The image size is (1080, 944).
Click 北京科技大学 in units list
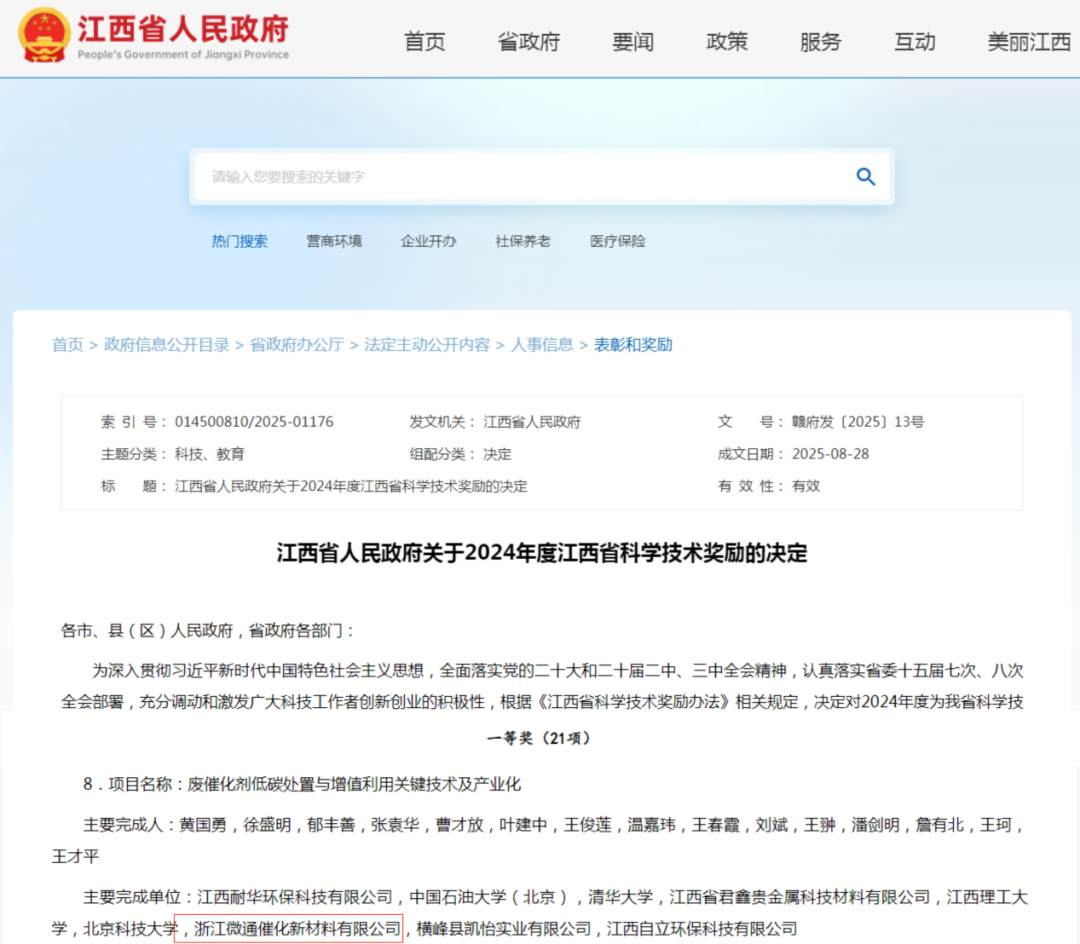(x=131, y=928)
